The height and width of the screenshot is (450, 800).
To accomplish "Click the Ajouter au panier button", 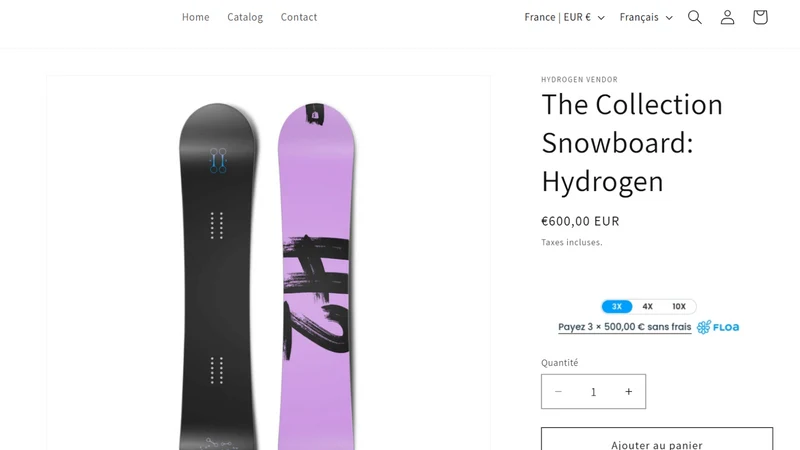I will click(657, 439).
